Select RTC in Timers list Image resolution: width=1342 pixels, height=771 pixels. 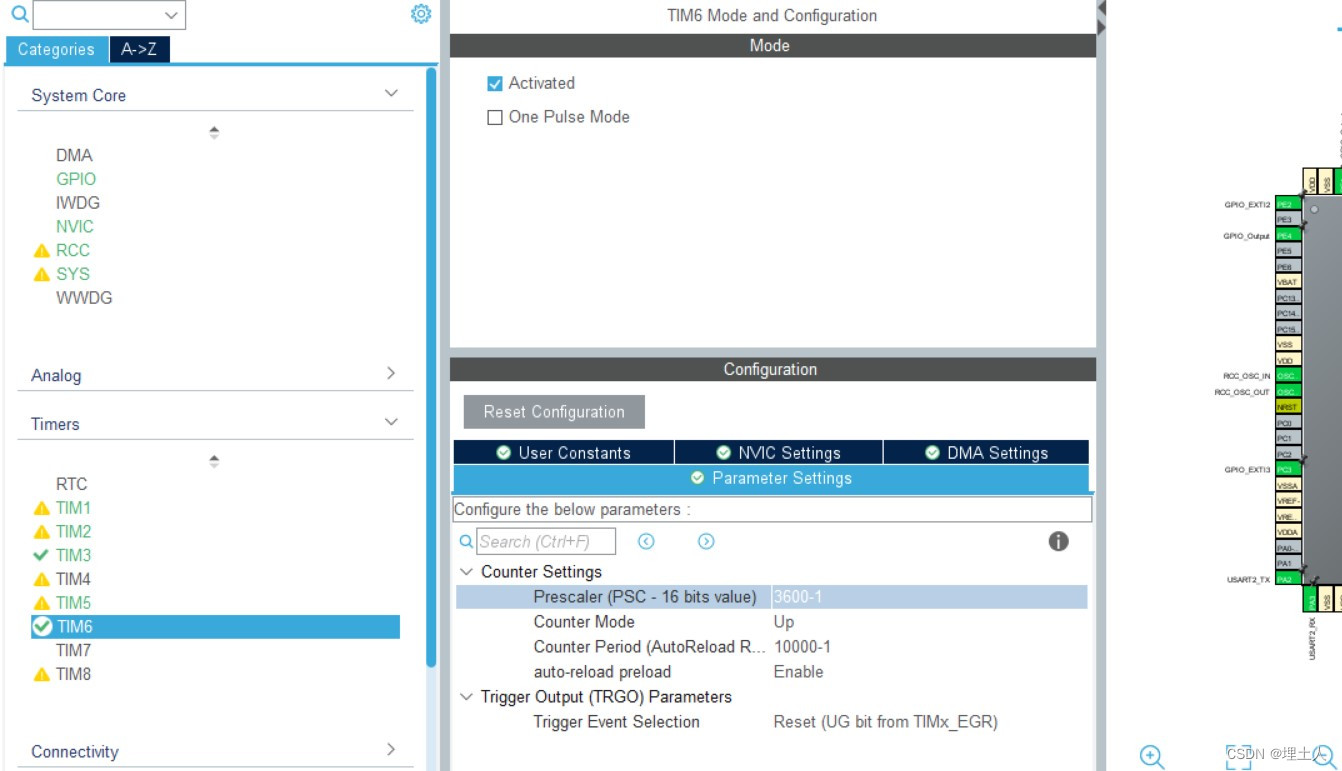pos(71,484)
